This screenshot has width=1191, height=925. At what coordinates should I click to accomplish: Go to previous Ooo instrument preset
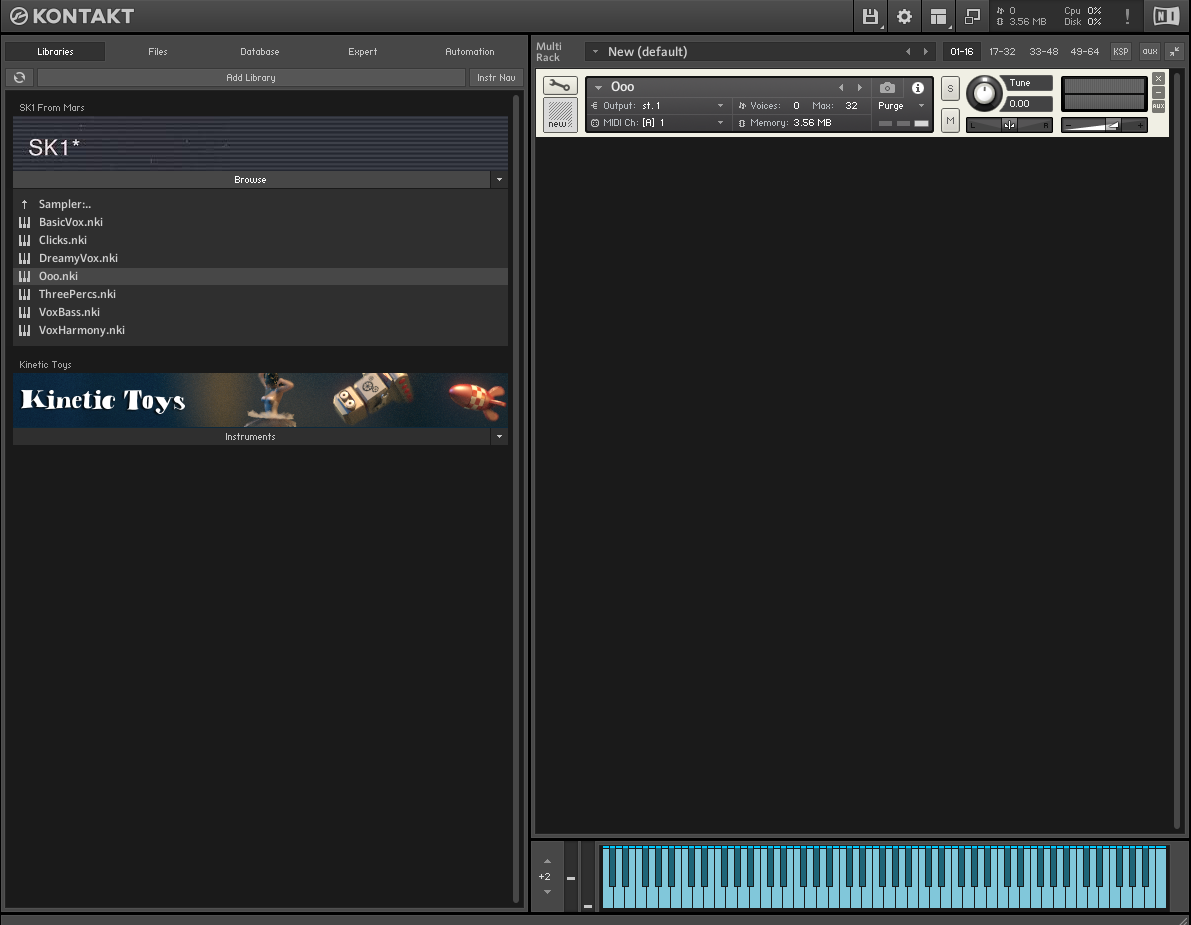tap(841, 87)
